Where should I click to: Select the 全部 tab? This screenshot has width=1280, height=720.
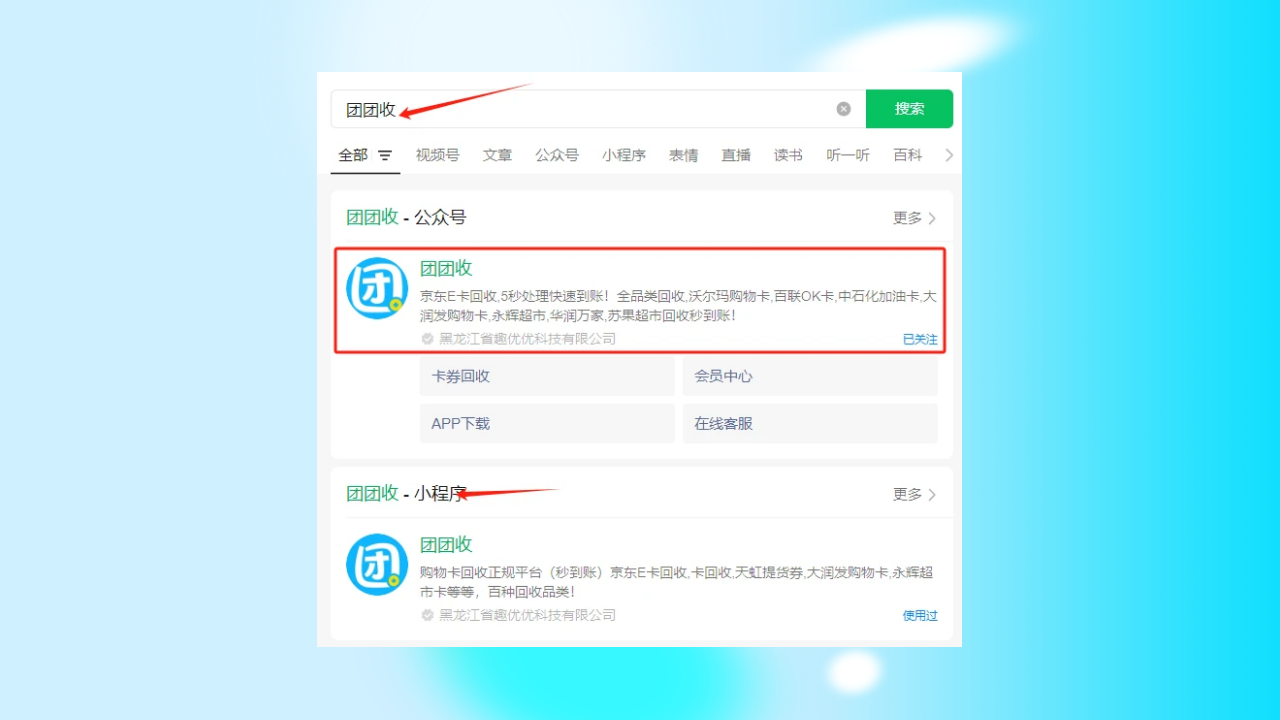353,155
